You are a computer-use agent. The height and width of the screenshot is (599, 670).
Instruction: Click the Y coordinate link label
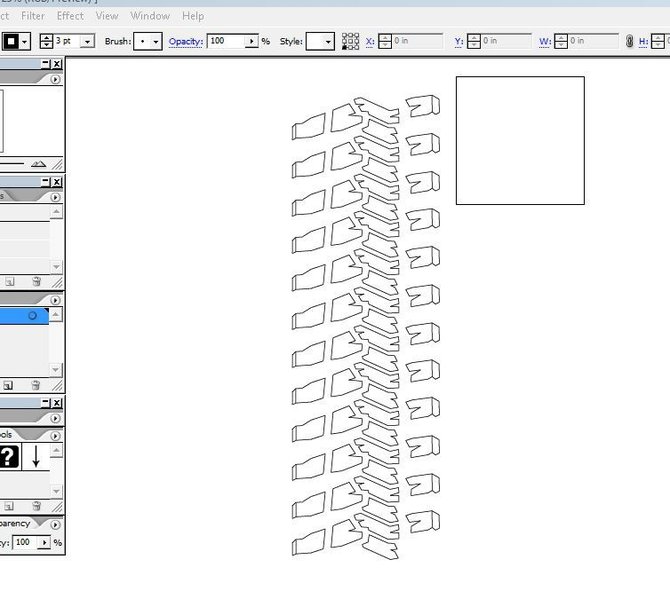point(459,41)
